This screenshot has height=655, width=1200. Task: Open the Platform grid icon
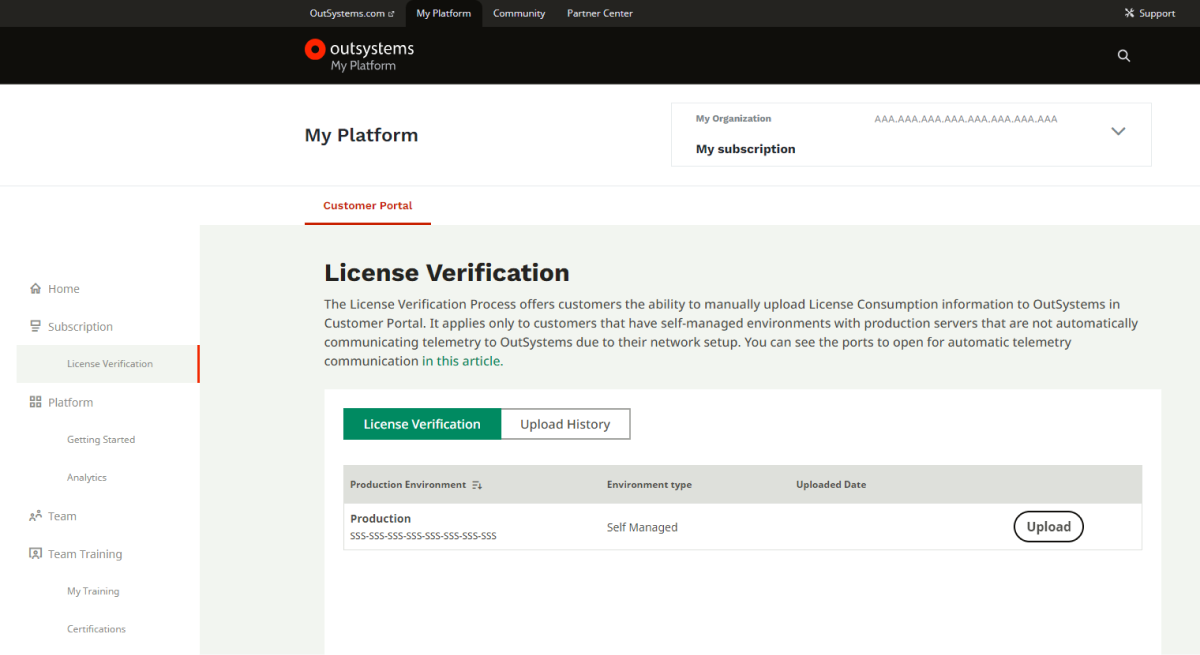(34, 401)
